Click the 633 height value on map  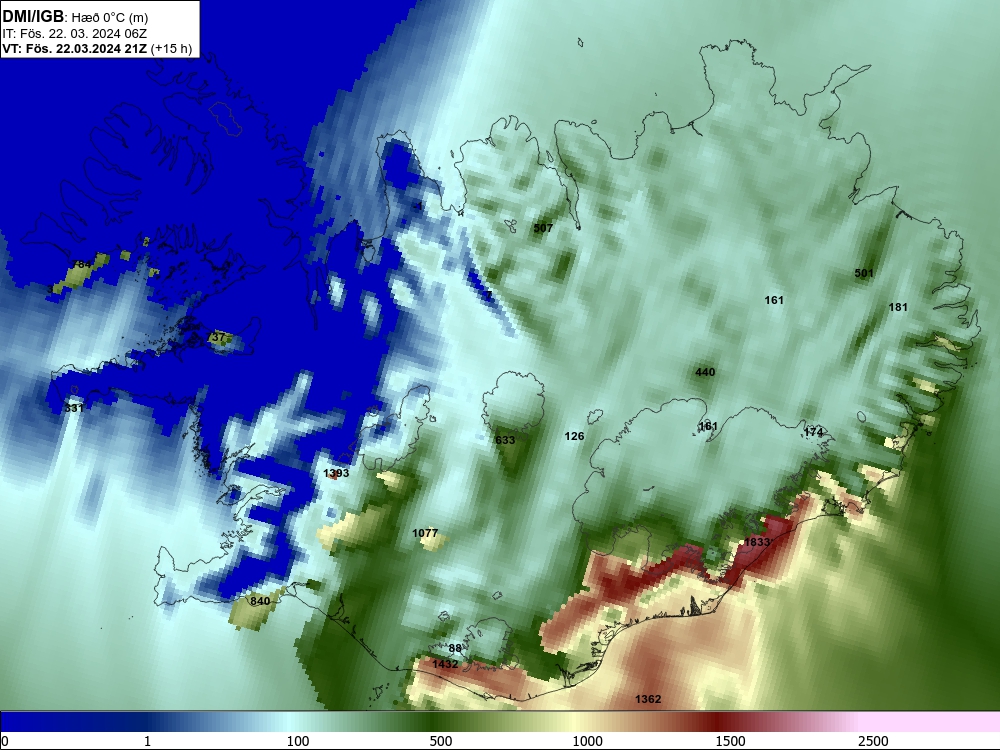tap(504, 441)
